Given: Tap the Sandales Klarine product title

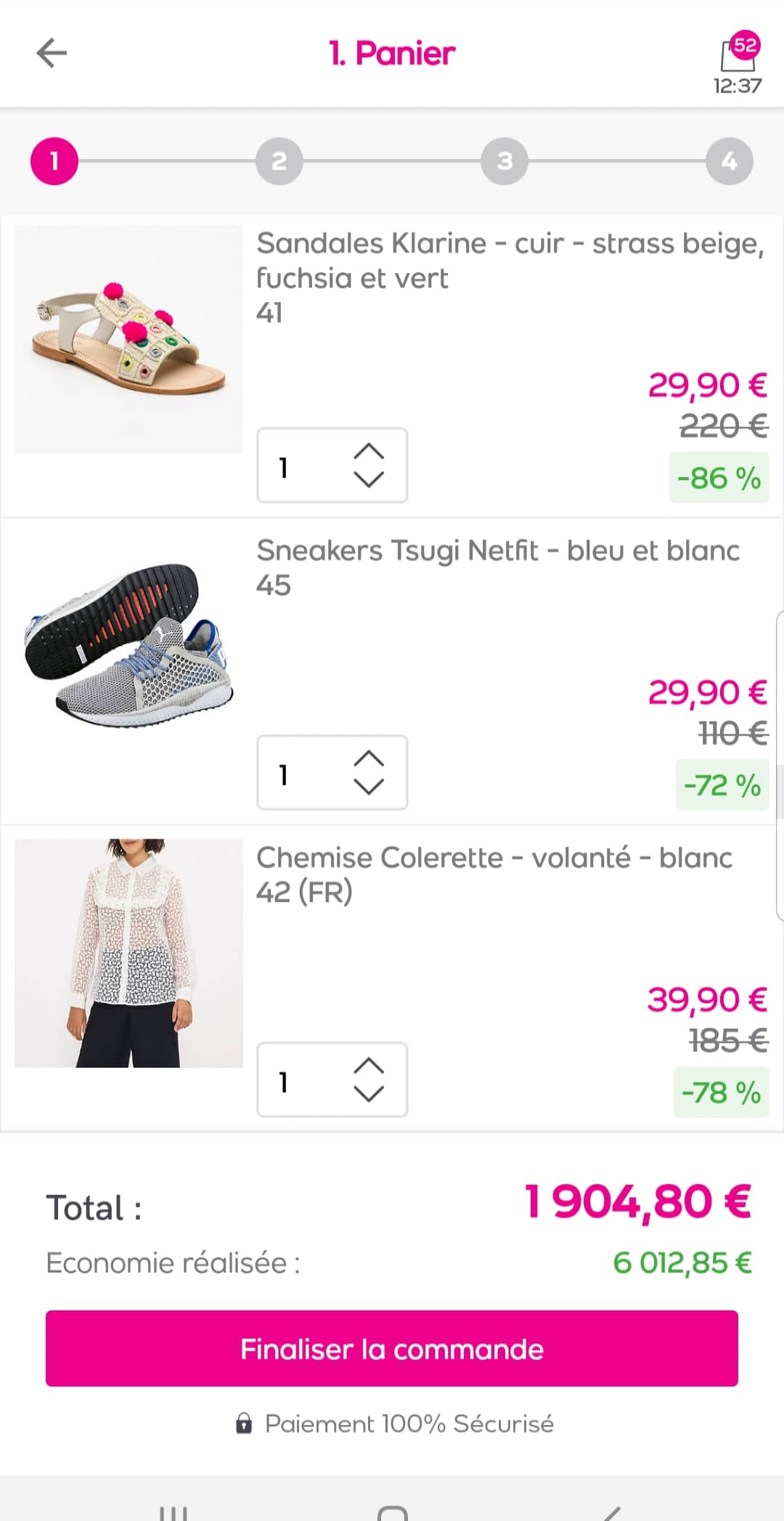Looking at the screenshot, I should [x=510, y=260].
